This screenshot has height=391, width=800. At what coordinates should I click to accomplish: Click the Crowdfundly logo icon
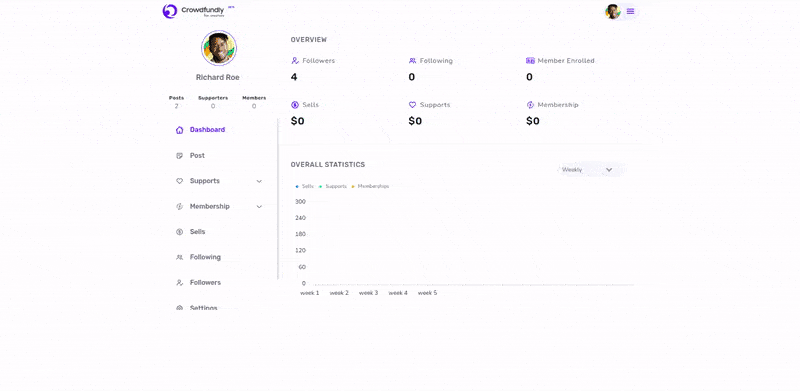tap(169, 11)
